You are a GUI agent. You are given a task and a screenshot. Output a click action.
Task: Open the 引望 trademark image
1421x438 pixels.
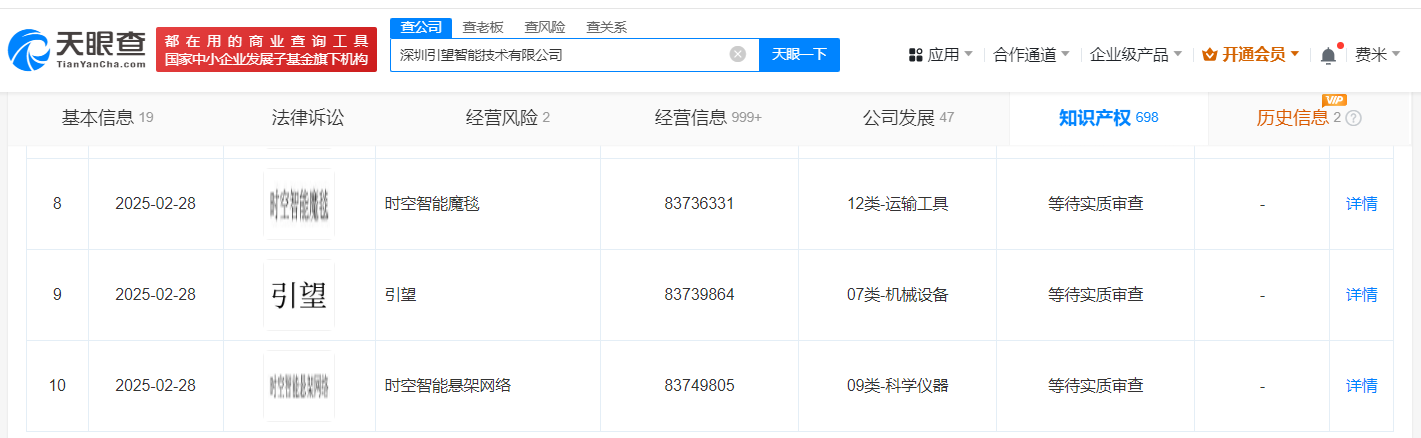click(299, 295)
